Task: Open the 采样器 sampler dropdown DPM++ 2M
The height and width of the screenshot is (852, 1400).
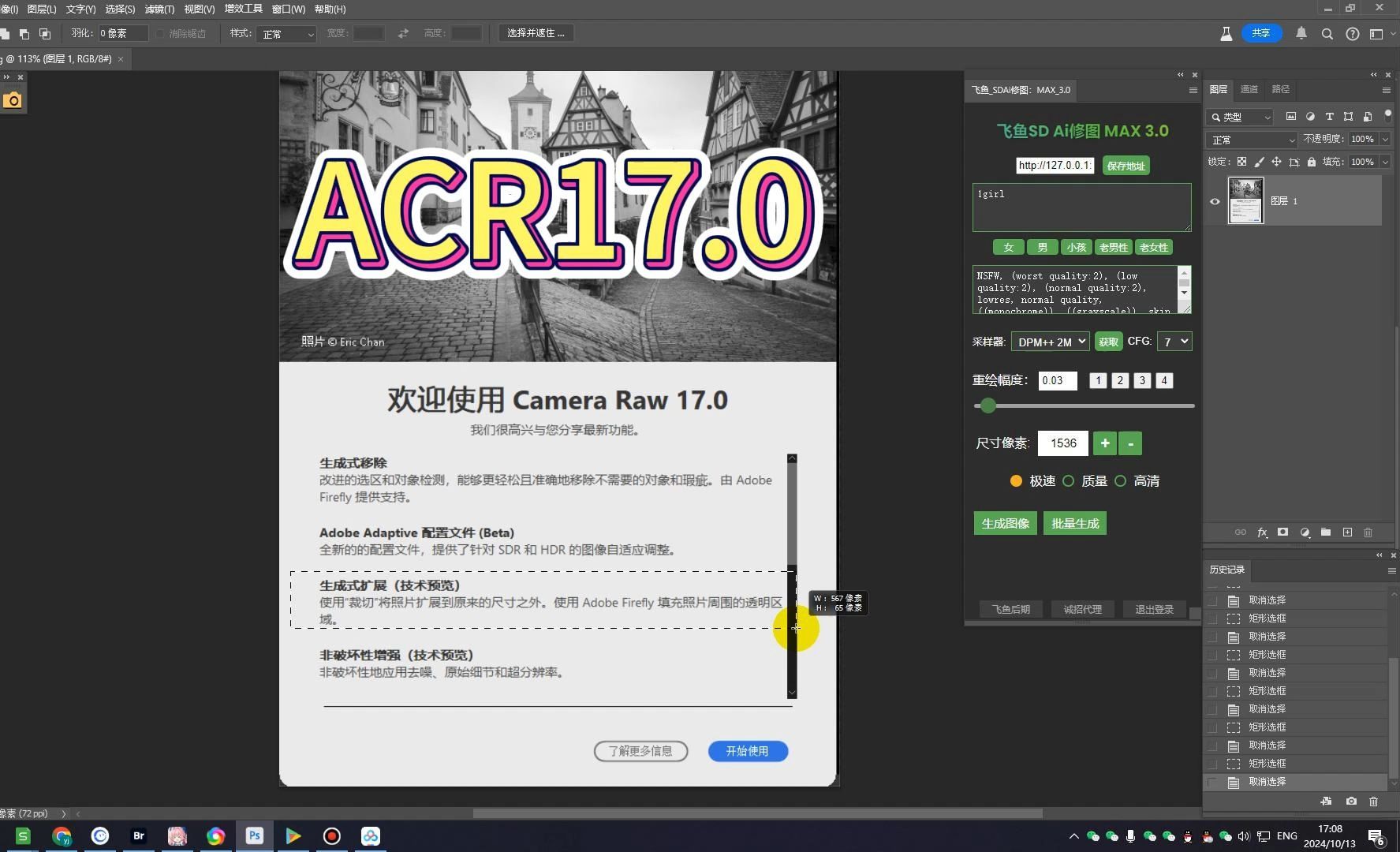Action: tap(1050, 341)
